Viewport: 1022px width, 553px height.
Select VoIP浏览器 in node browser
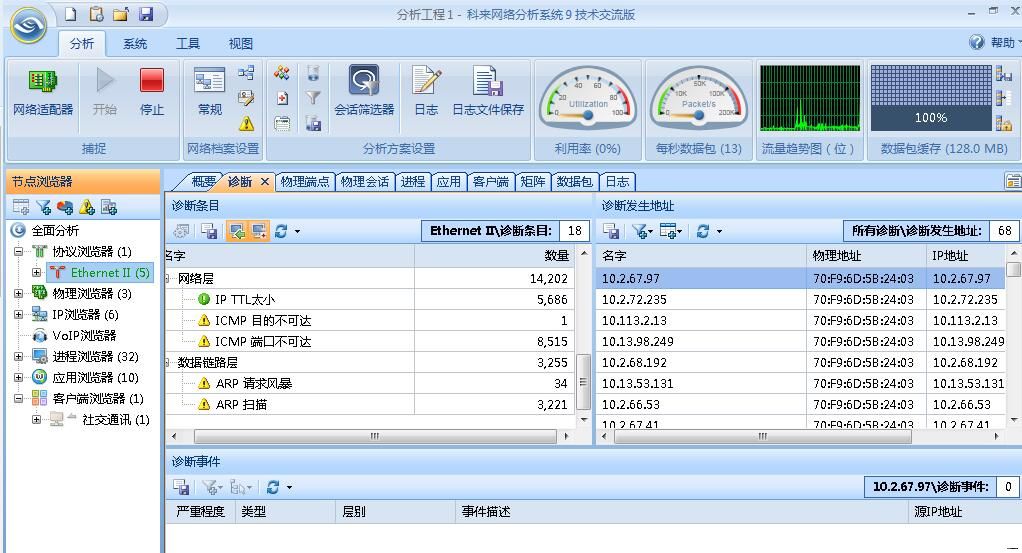pyautogui.click(x=84, y=335)
